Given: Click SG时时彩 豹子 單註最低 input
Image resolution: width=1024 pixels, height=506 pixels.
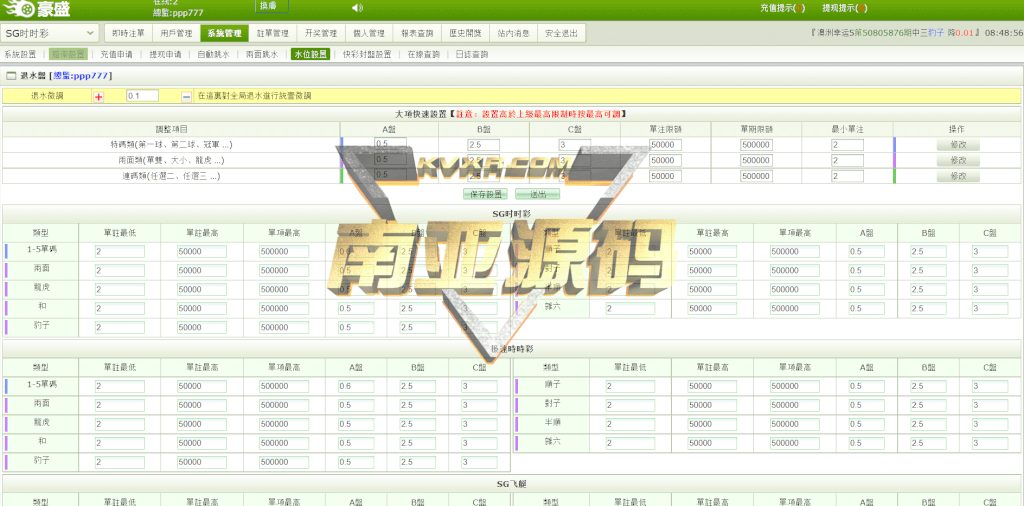Looking at the screenshot, I should [120, 327].
